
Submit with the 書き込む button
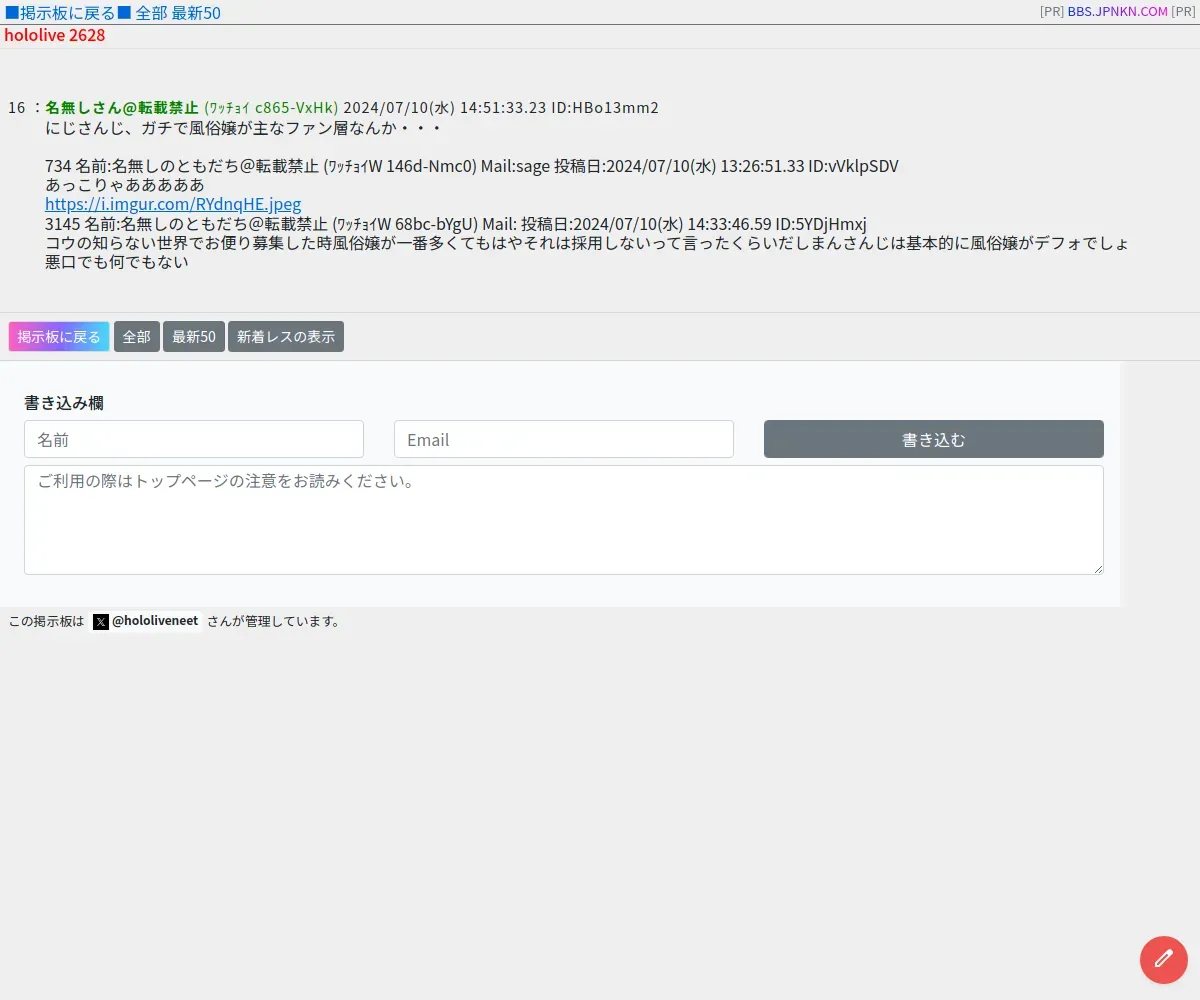click(x=934, y=439)
